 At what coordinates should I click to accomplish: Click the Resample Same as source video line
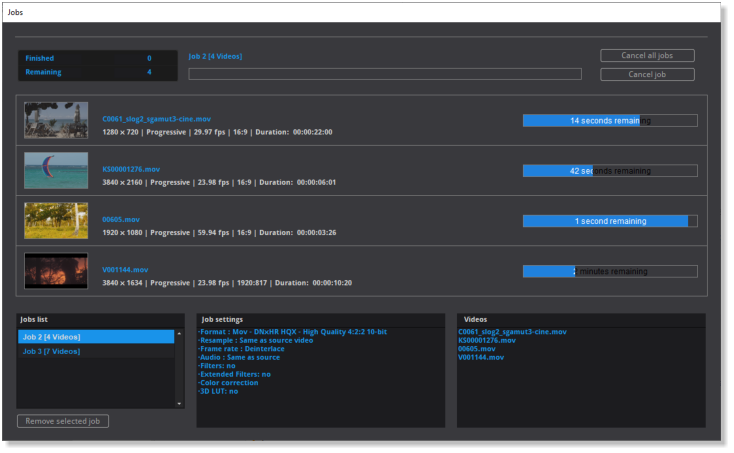tap(256, 340)
